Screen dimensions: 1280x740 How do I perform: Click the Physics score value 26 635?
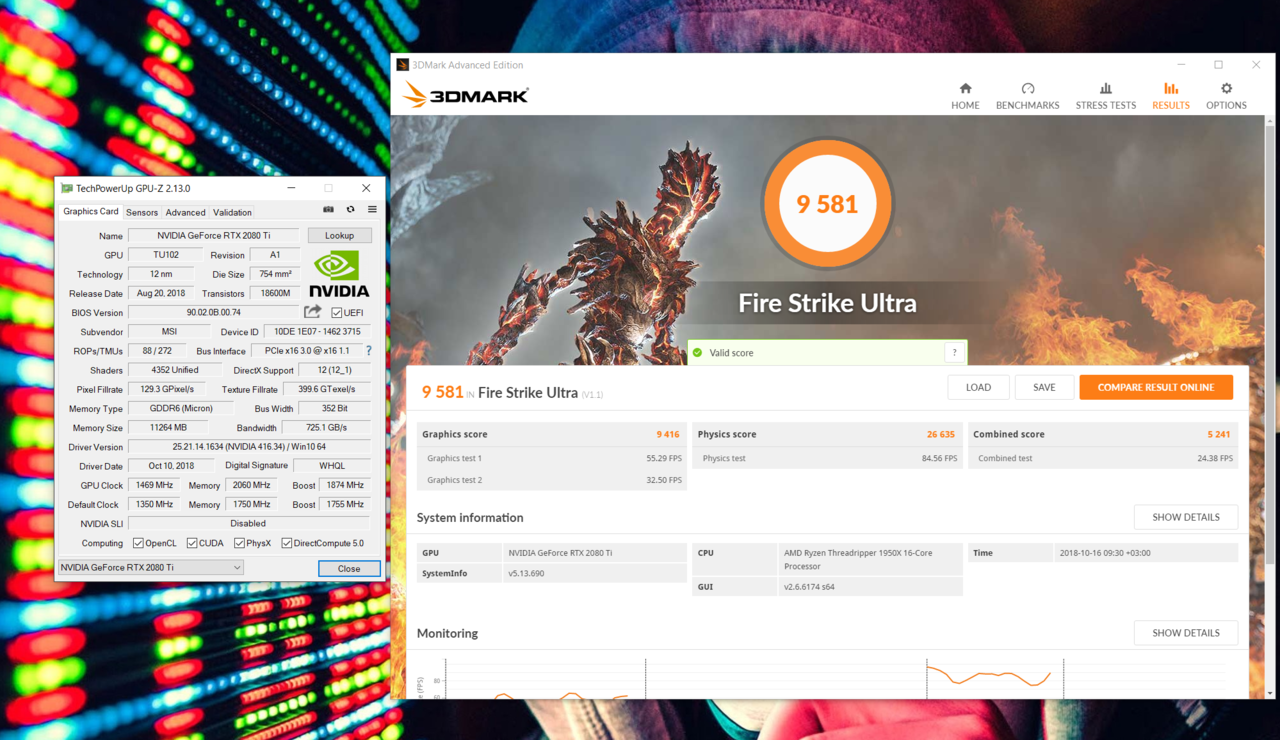940,434
